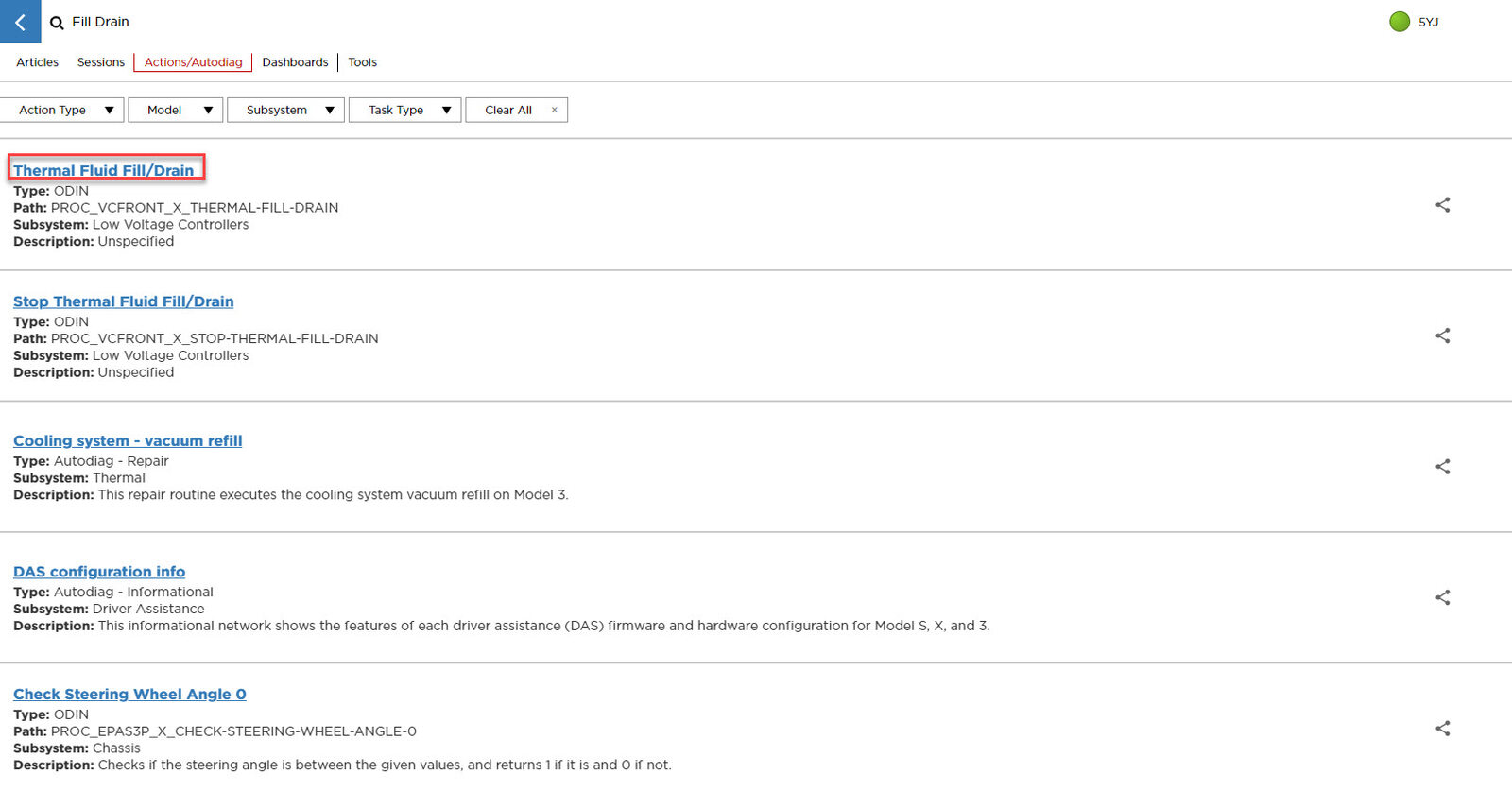Screen dimensions: 1512x791
Task: Click the blue back arrow button
Action: (20, 22)
